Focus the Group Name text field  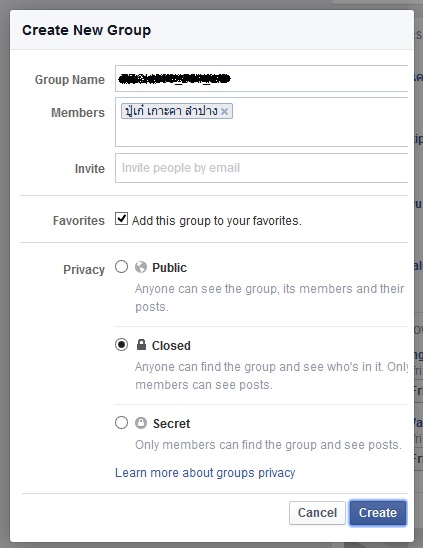pyautogui.click(x=261, y=79)
